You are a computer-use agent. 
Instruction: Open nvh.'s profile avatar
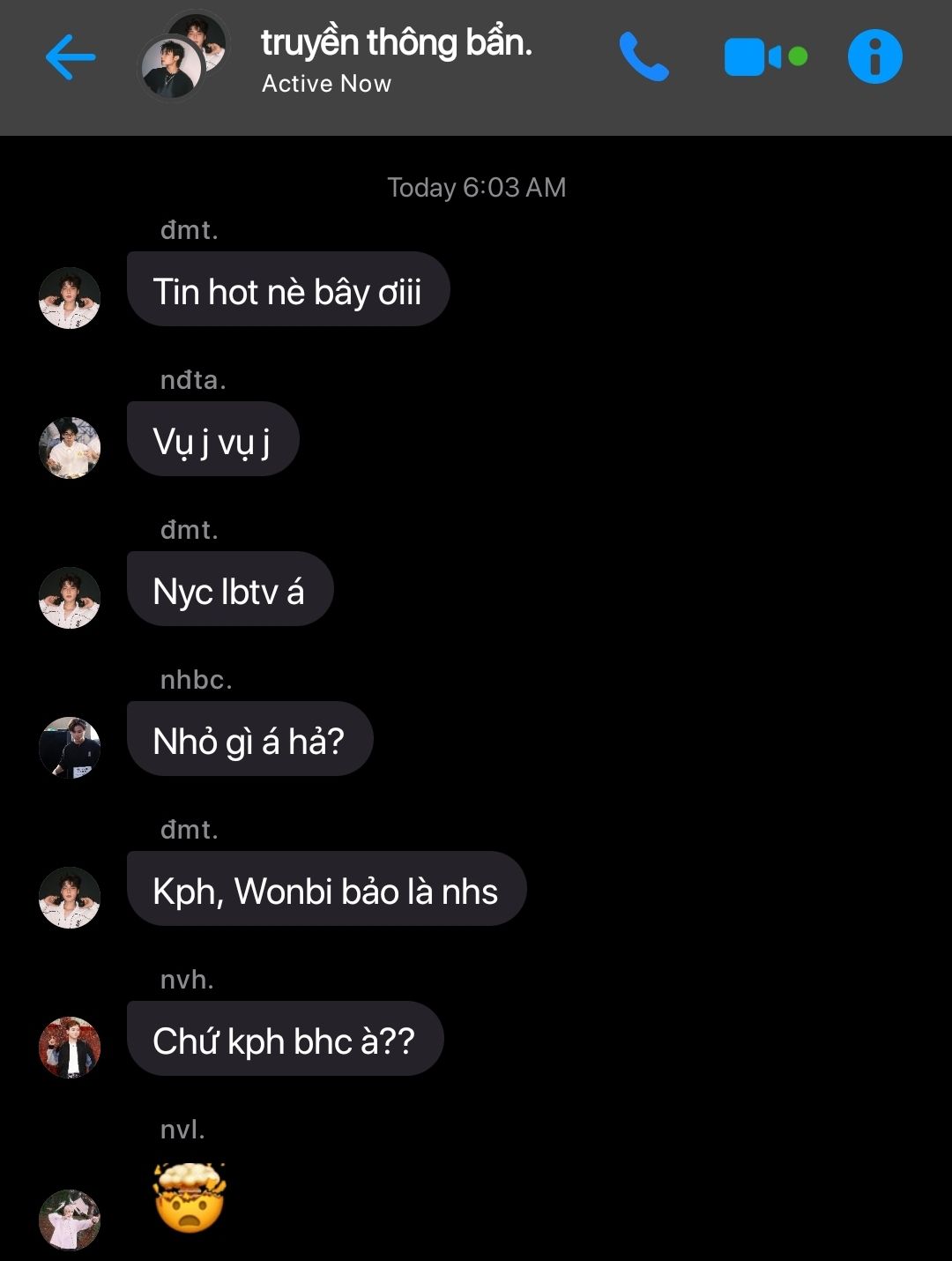(70, 1048)
